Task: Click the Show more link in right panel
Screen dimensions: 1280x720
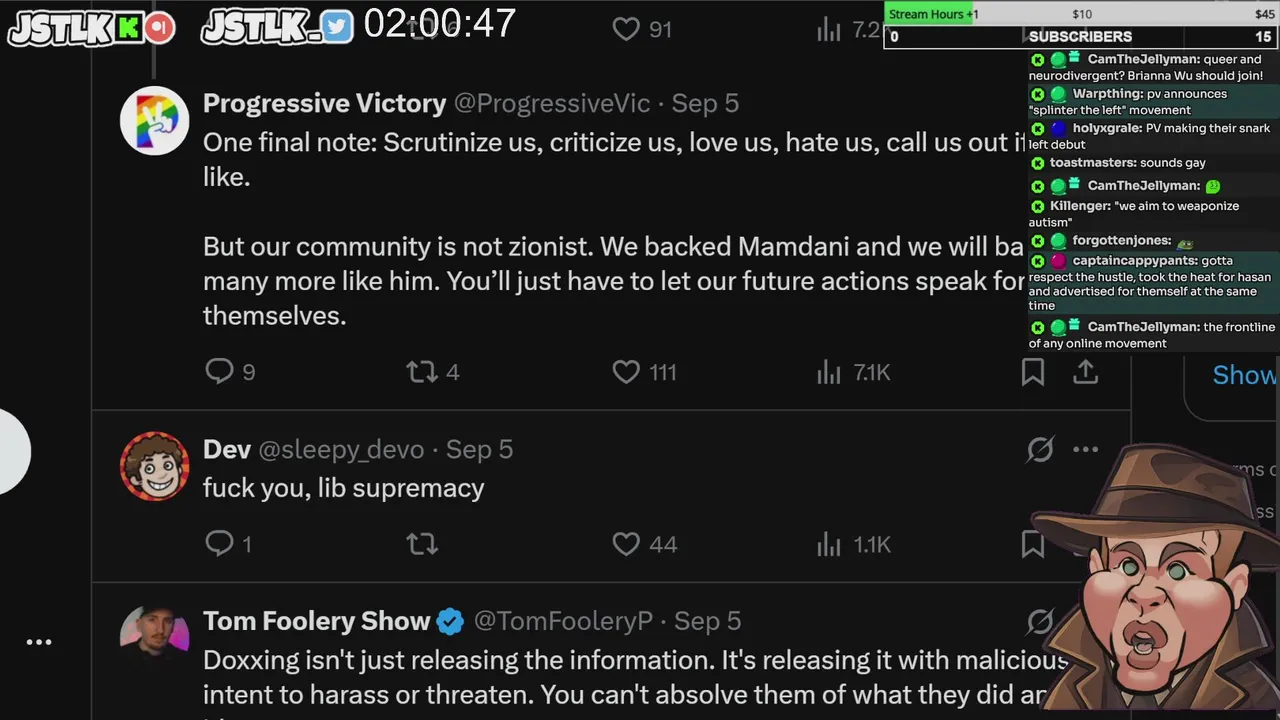Action: [x=1245, y=375]
